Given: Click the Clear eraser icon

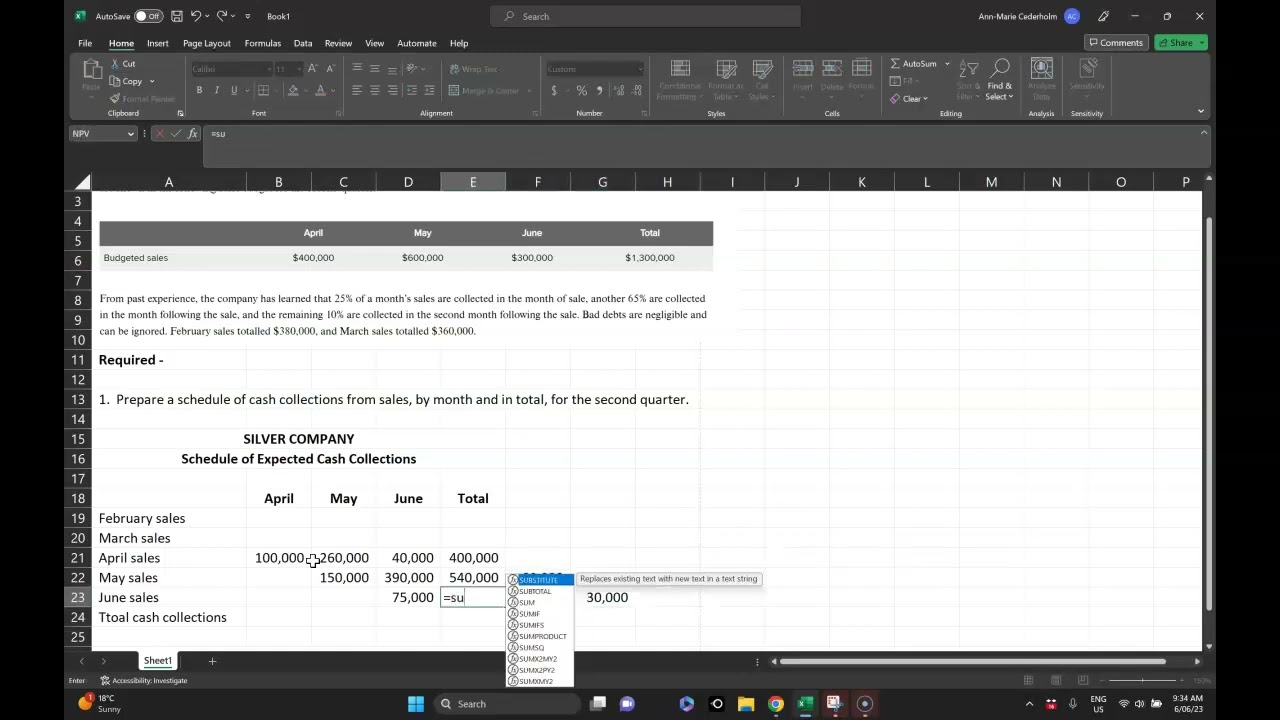Looking at the screenshot, I should click(x=895, y=98).
